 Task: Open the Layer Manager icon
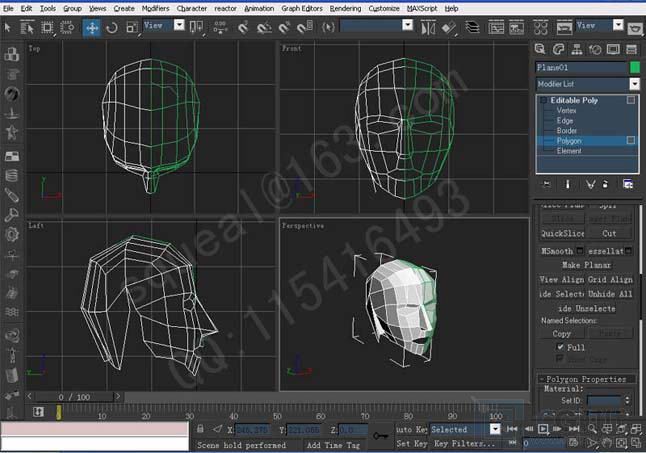[x=472, y=28]
